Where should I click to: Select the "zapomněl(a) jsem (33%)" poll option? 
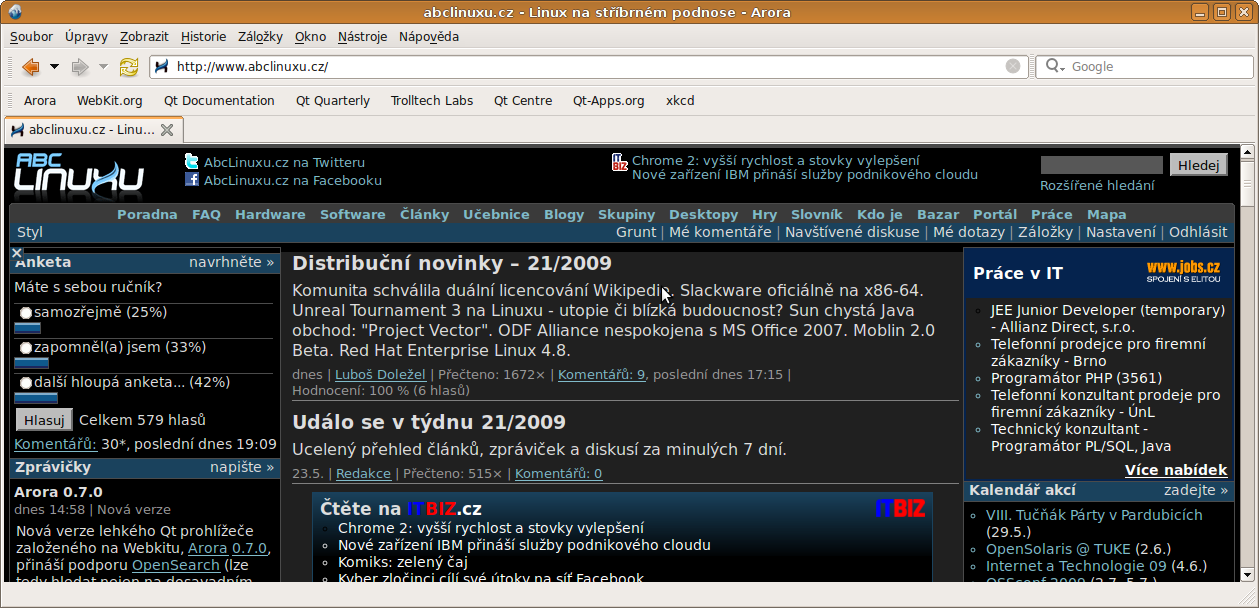click(26, 348)
